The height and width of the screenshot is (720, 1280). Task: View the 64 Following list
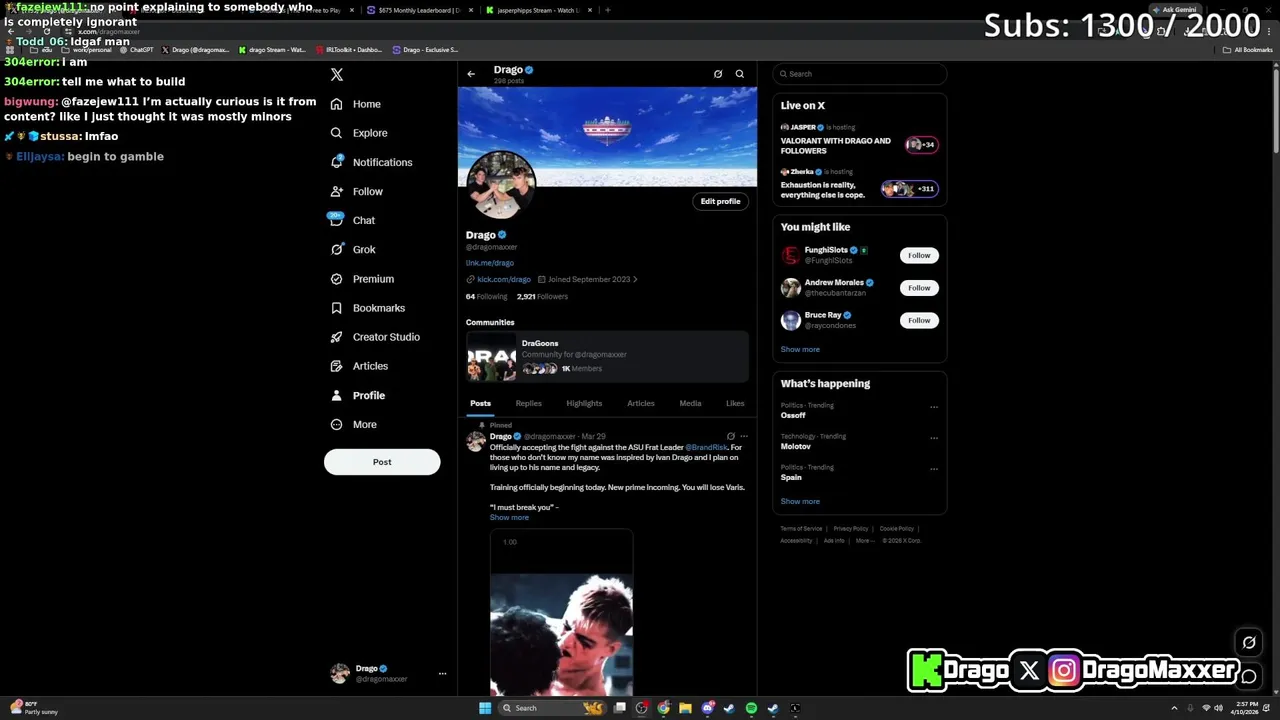point(486,297)
